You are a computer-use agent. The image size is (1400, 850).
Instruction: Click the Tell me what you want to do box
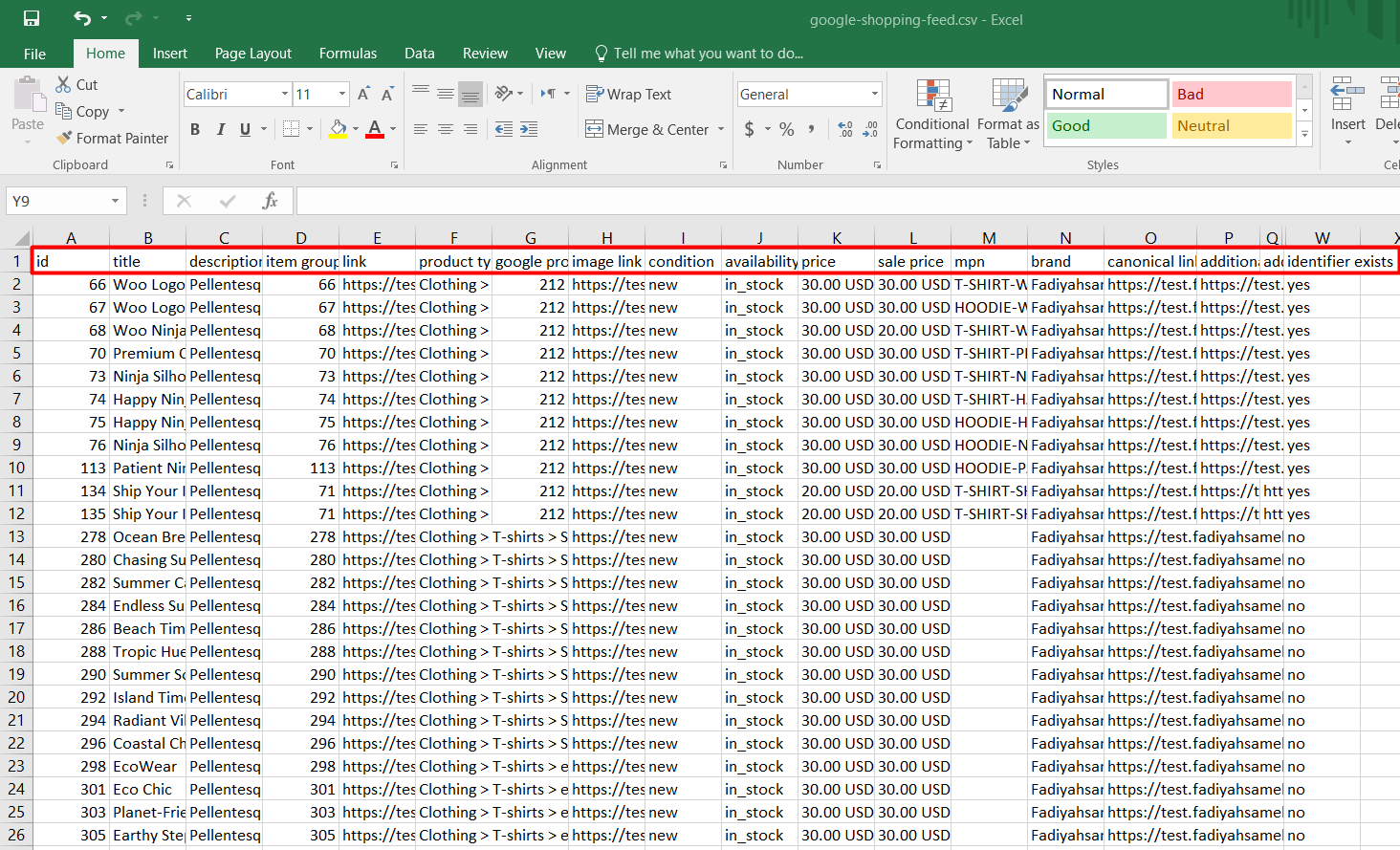pyautogui.click(x=699, y=54)
